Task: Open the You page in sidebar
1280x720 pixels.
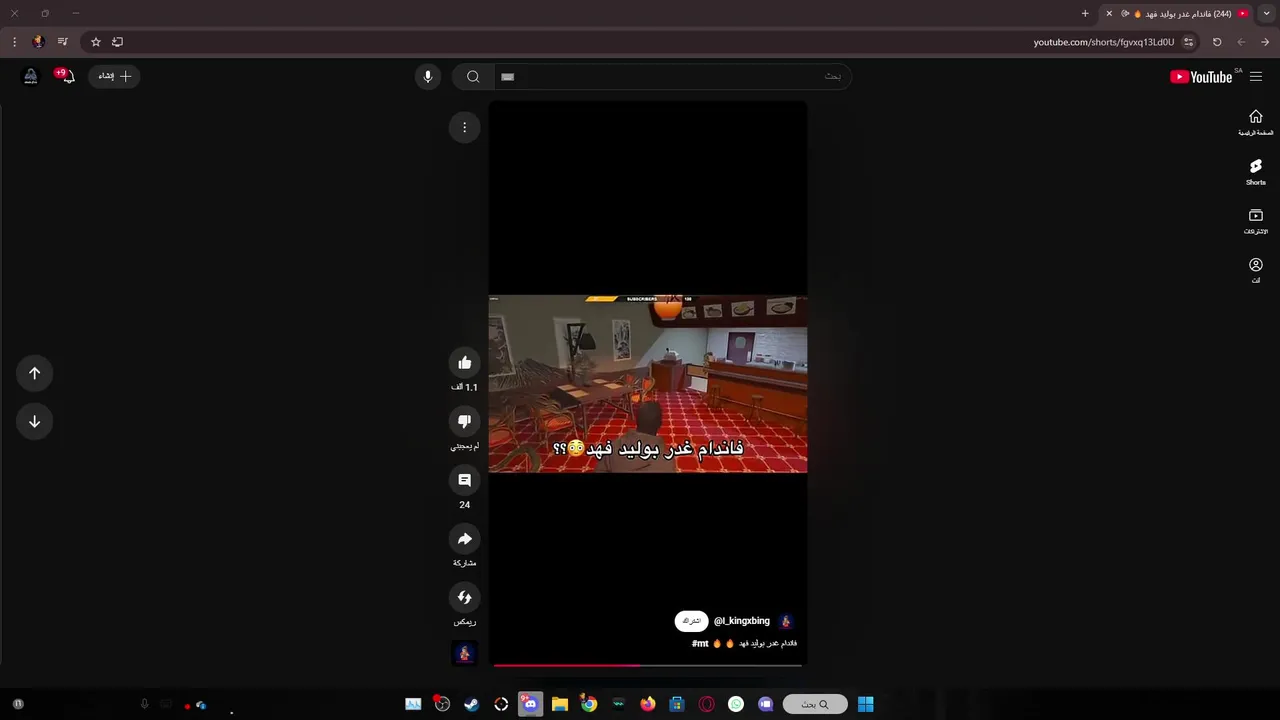Action: 1256,271
